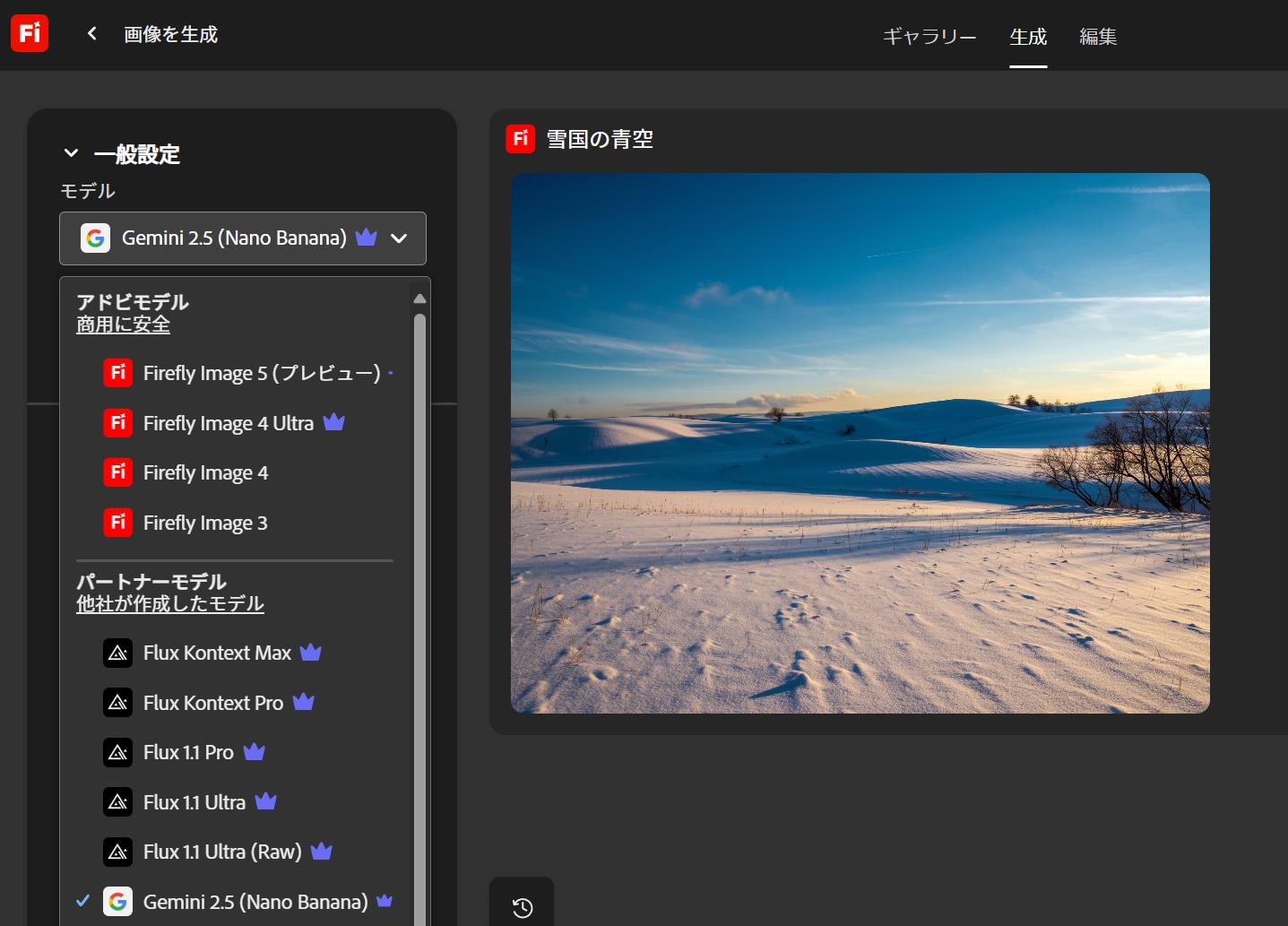The width and height of the screenshot is (1288, 926).
Task: Click the 他社が作成したモデル link
Action: [x=170, y=603]
